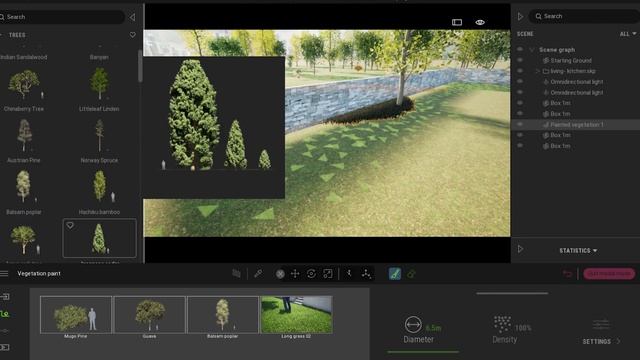640x360 pixels.
Task: Click the 6.5m diameter value
Action: [x=433, y=328]
